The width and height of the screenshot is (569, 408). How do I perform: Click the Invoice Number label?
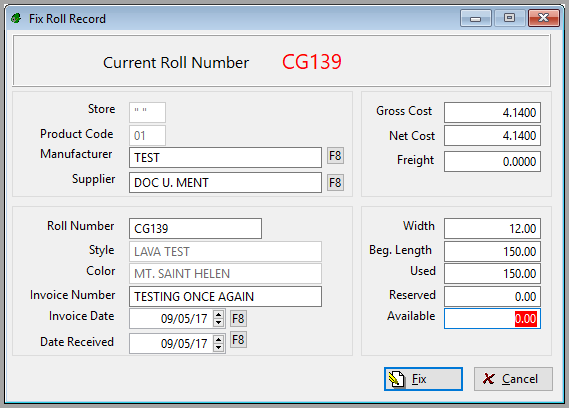coord(73,295)
